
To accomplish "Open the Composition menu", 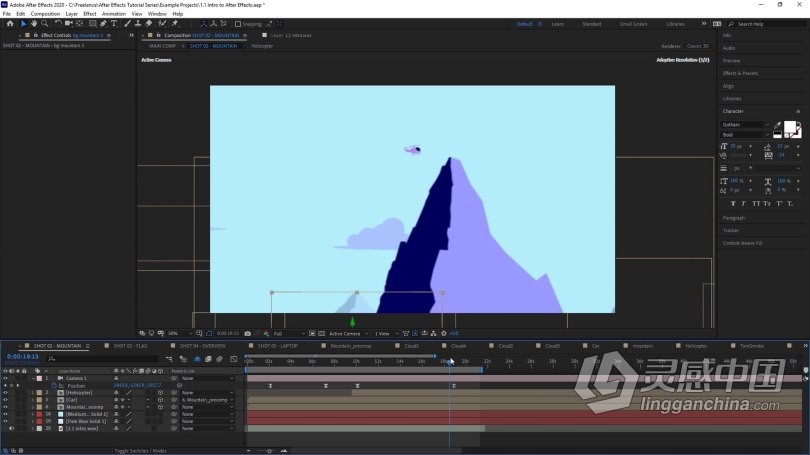I will [x=45, y=14].
